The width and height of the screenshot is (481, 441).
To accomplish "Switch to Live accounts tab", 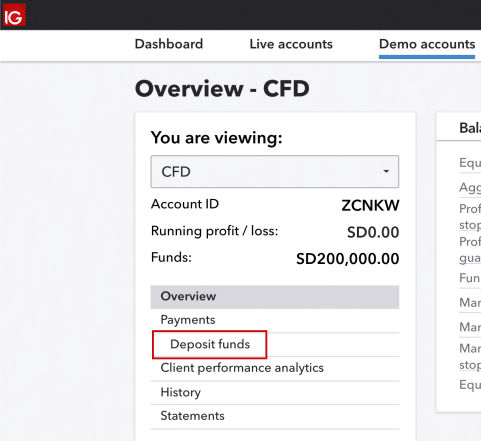I will pos(291,44).
